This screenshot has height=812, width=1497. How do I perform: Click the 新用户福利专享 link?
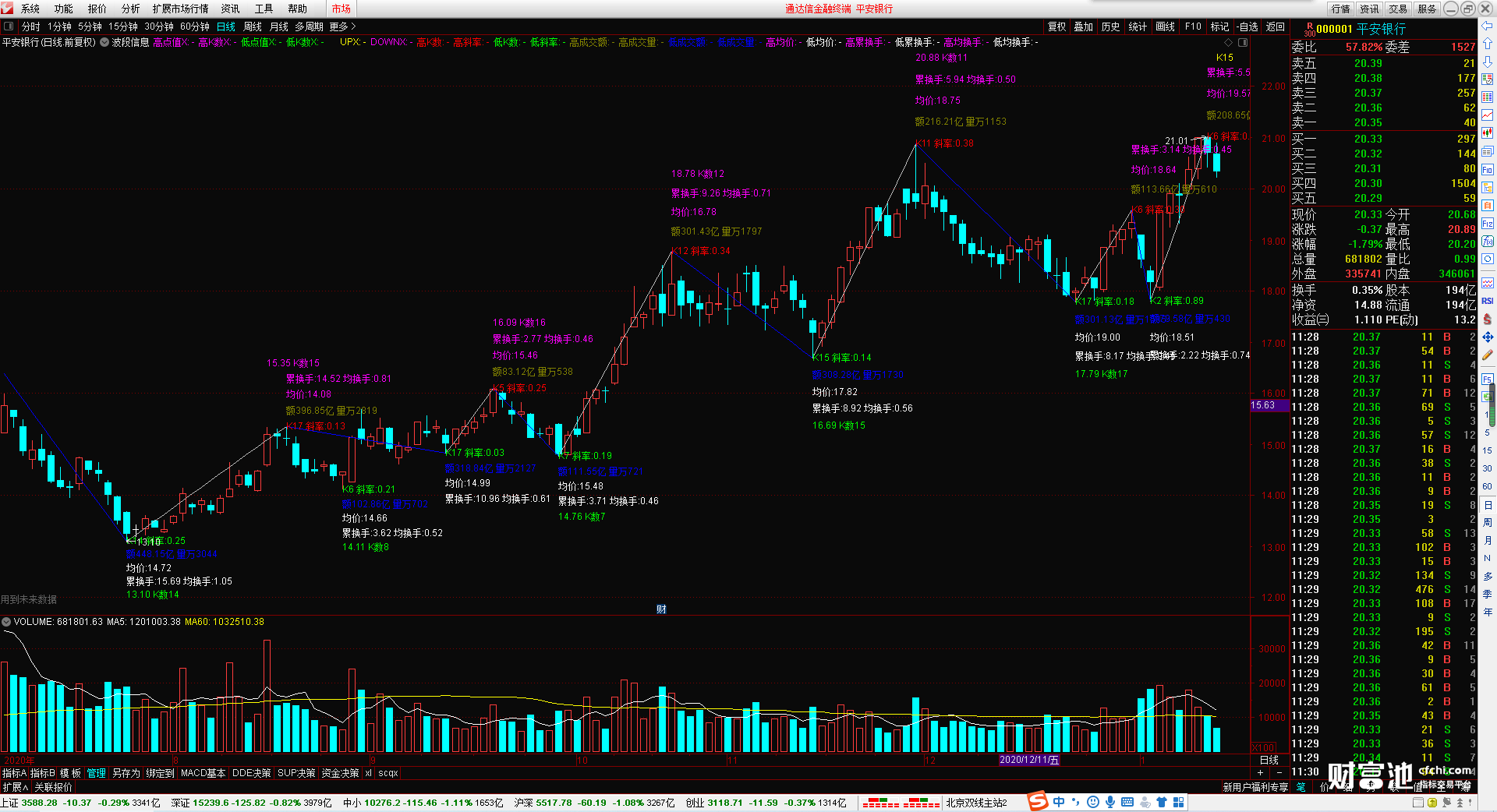(x=1255, y=787)
